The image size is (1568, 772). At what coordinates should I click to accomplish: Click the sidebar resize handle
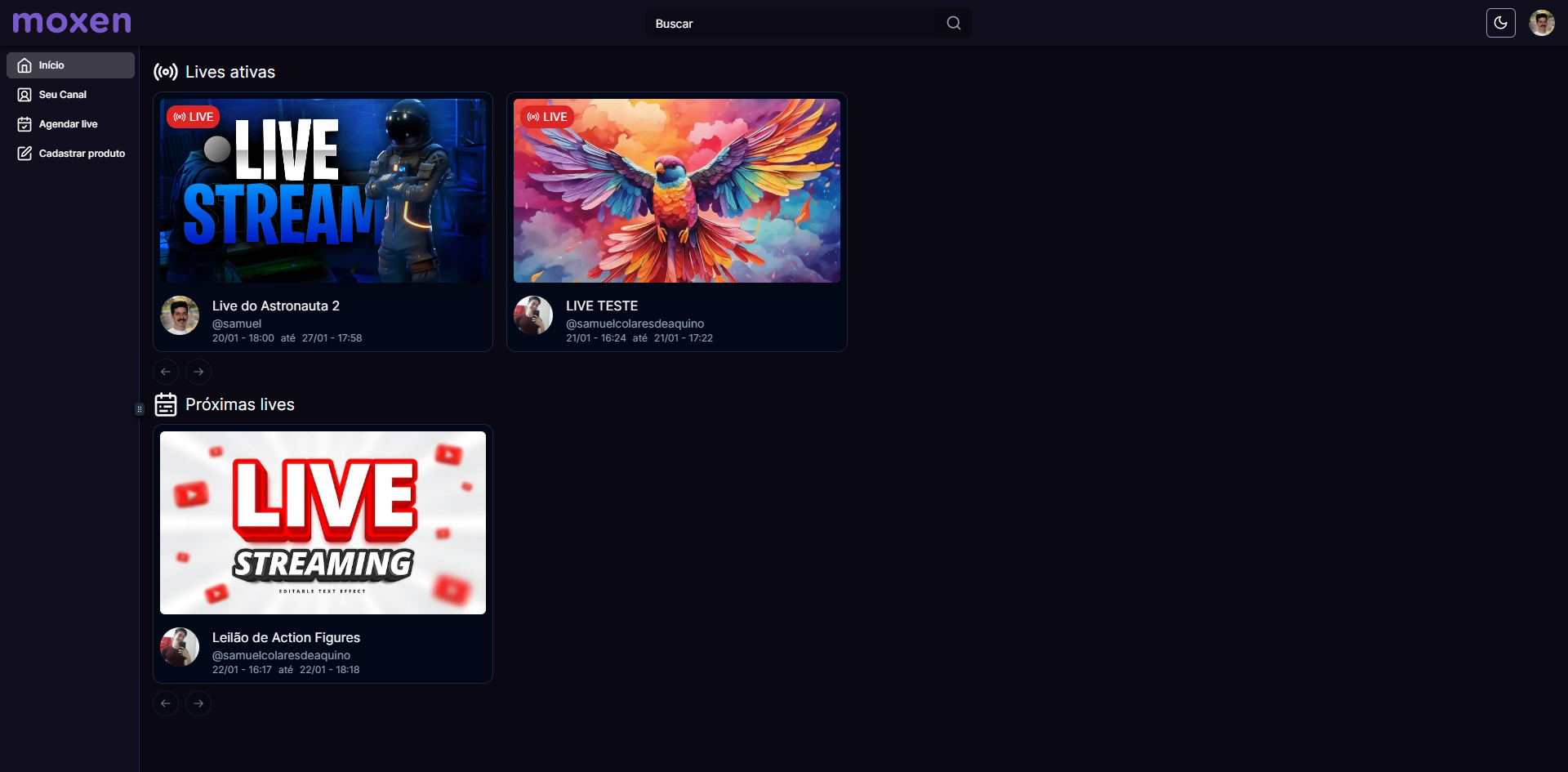click(x=140, y=409)
